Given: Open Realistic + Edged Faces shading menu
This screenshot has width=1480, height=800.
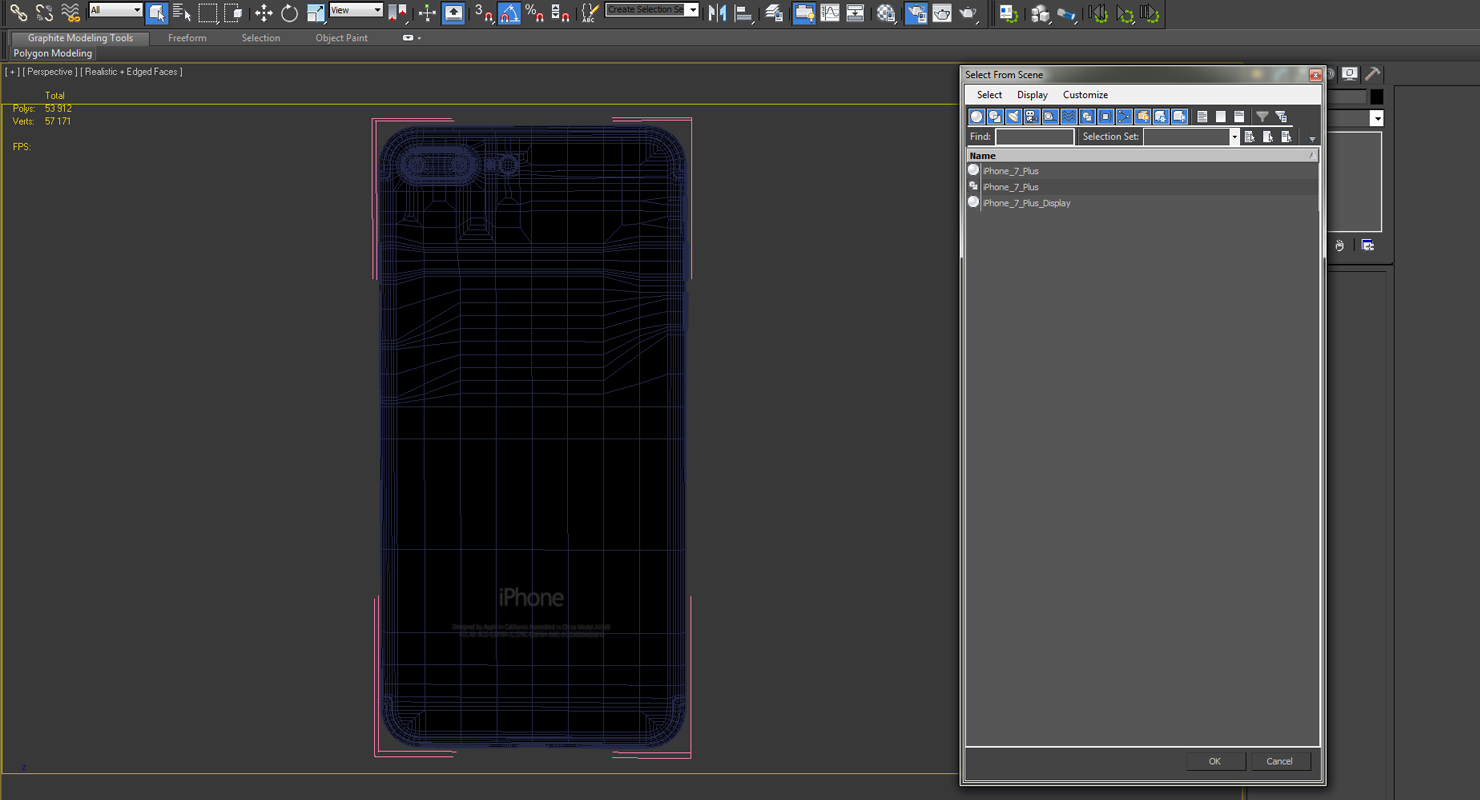Looking at the screenshot, I should pos(132,72).
